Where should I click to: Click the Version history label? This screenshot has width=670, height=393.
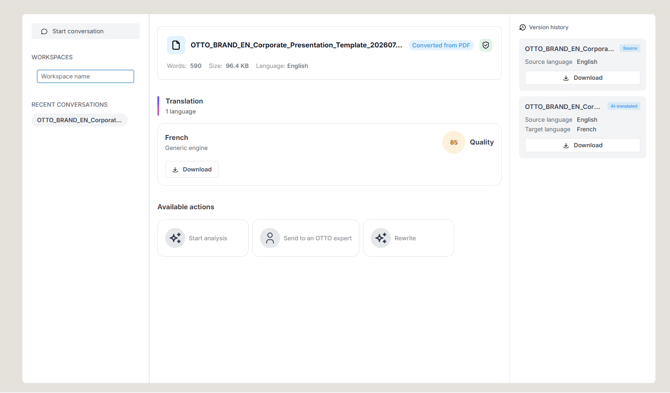[549, 27]
